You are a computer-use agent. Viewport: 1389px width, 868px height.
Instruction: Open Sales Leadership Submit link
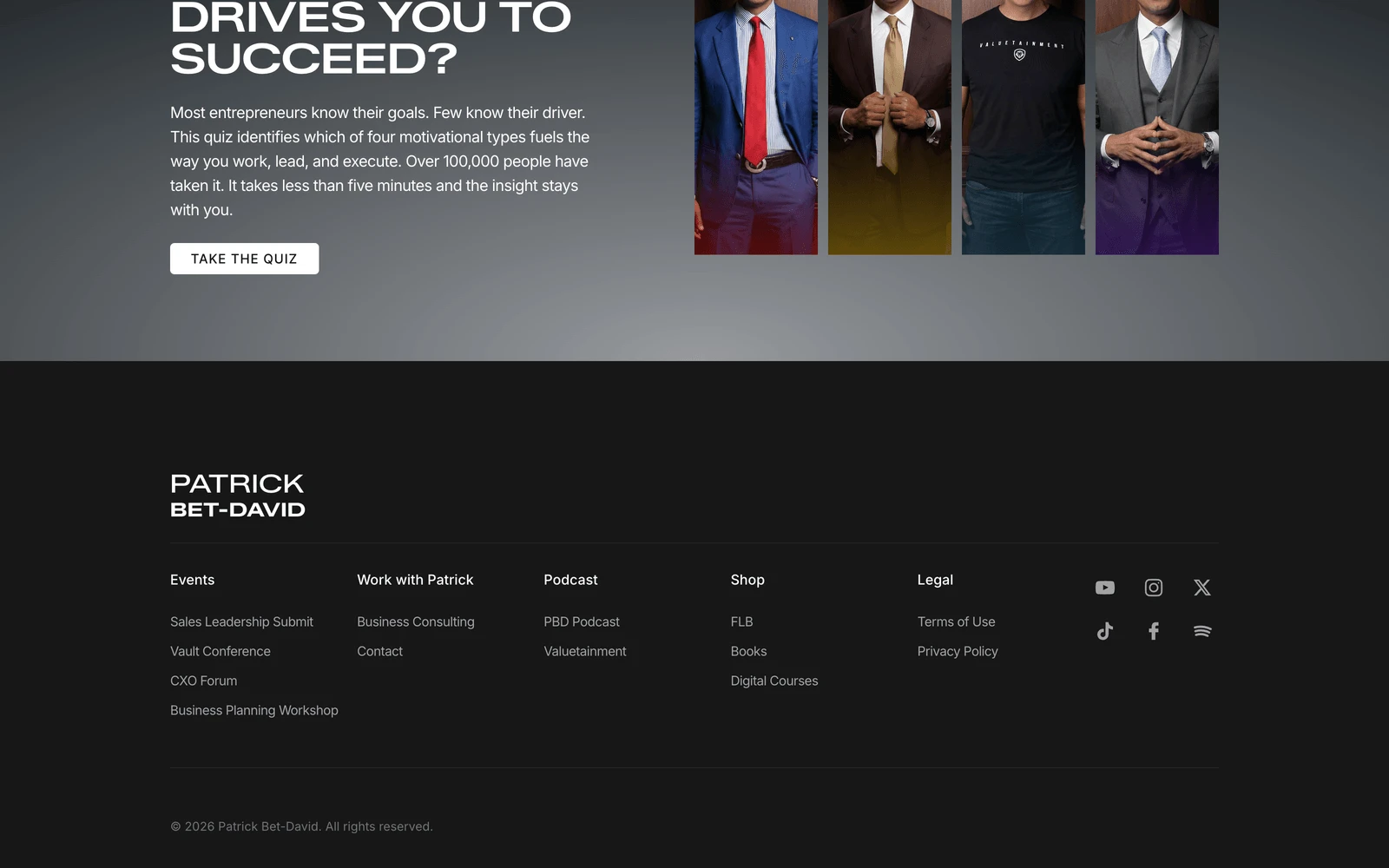[x=241, y=621]
